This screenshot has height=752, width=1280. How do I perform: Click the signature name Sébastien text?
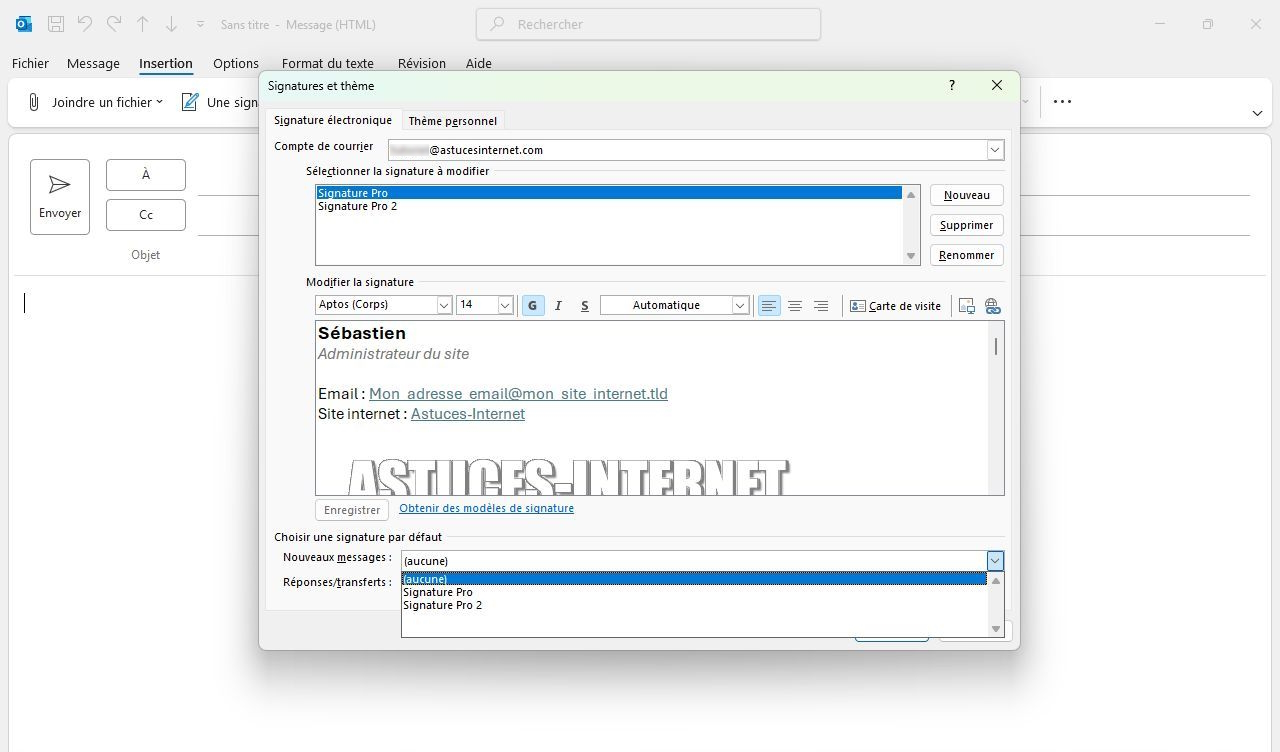tap(362, 333)
